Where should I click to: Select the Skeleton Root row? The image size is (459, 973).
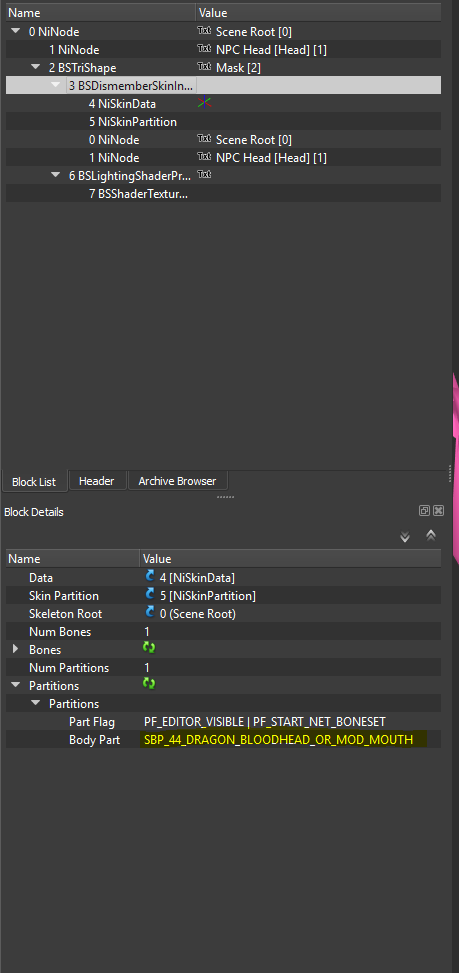point(223,613)
